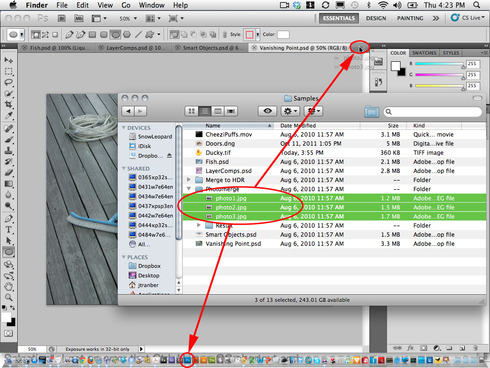Viewport: 490px width, 368px height.
Task: Open the Finder File menu
Action: 62,5
